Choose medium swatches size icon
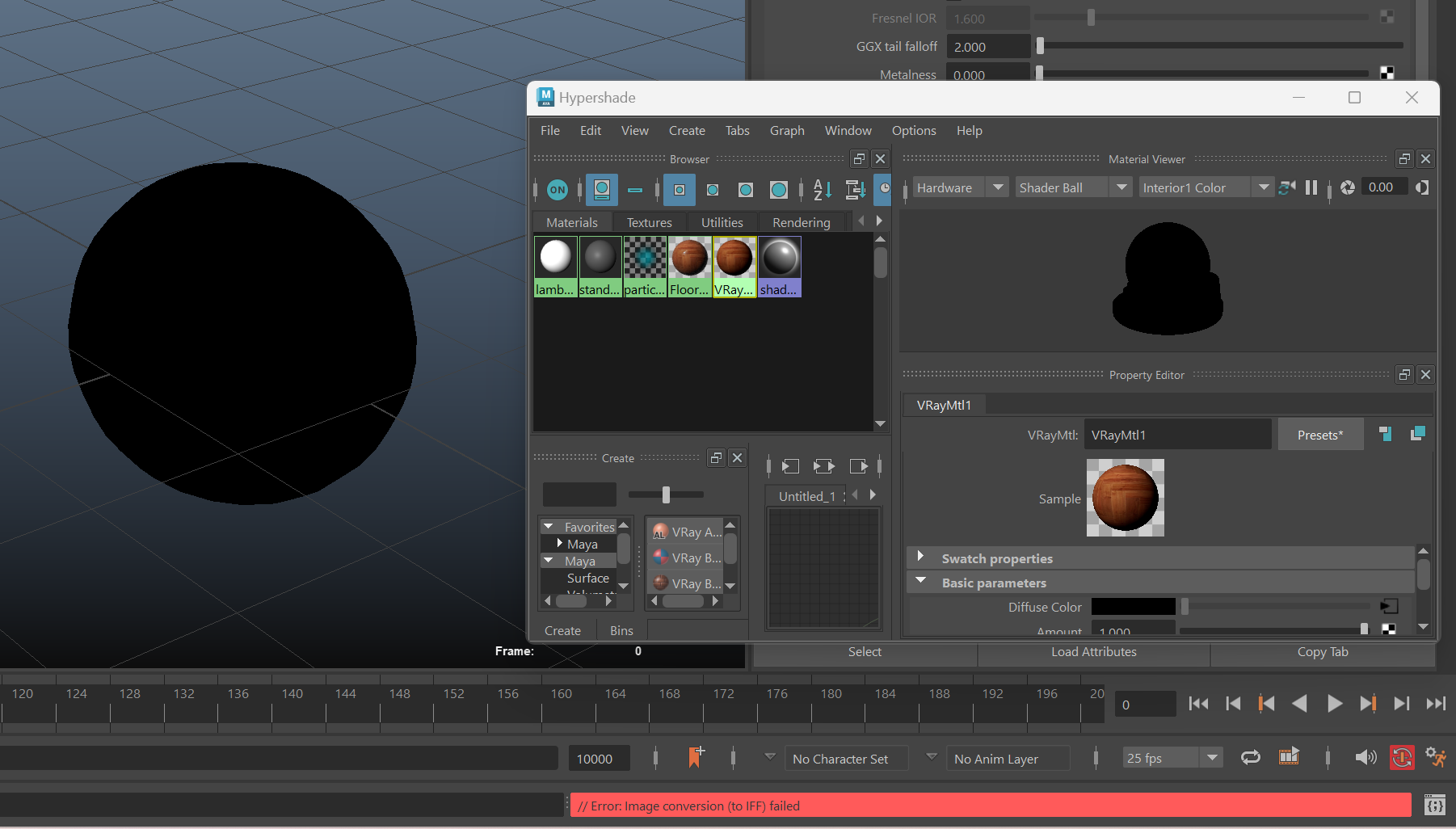The image size is (1456, 829). pos(713,190)
